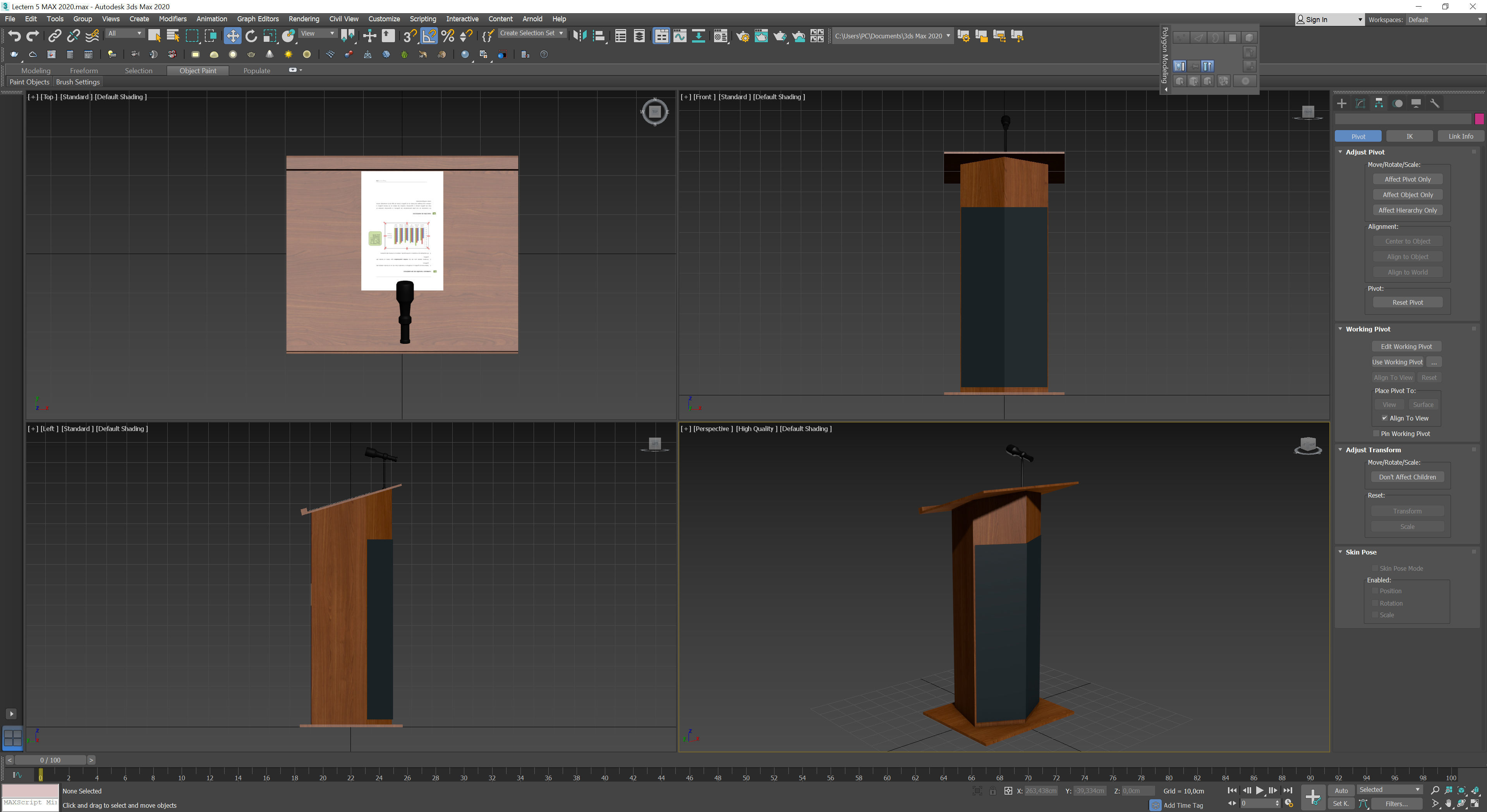Open the Modifiers menu

[x=173, y=19]
